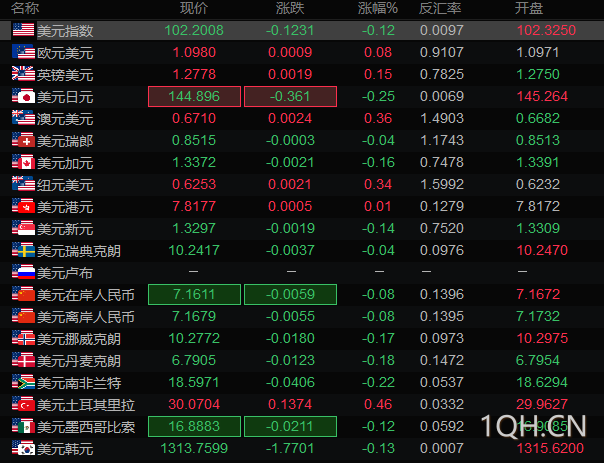Image resolution: width=604 pixels, height=463 pixels.
Task: Select the 美元在岸人民币 row name
Action: click(x=86, y=295)
